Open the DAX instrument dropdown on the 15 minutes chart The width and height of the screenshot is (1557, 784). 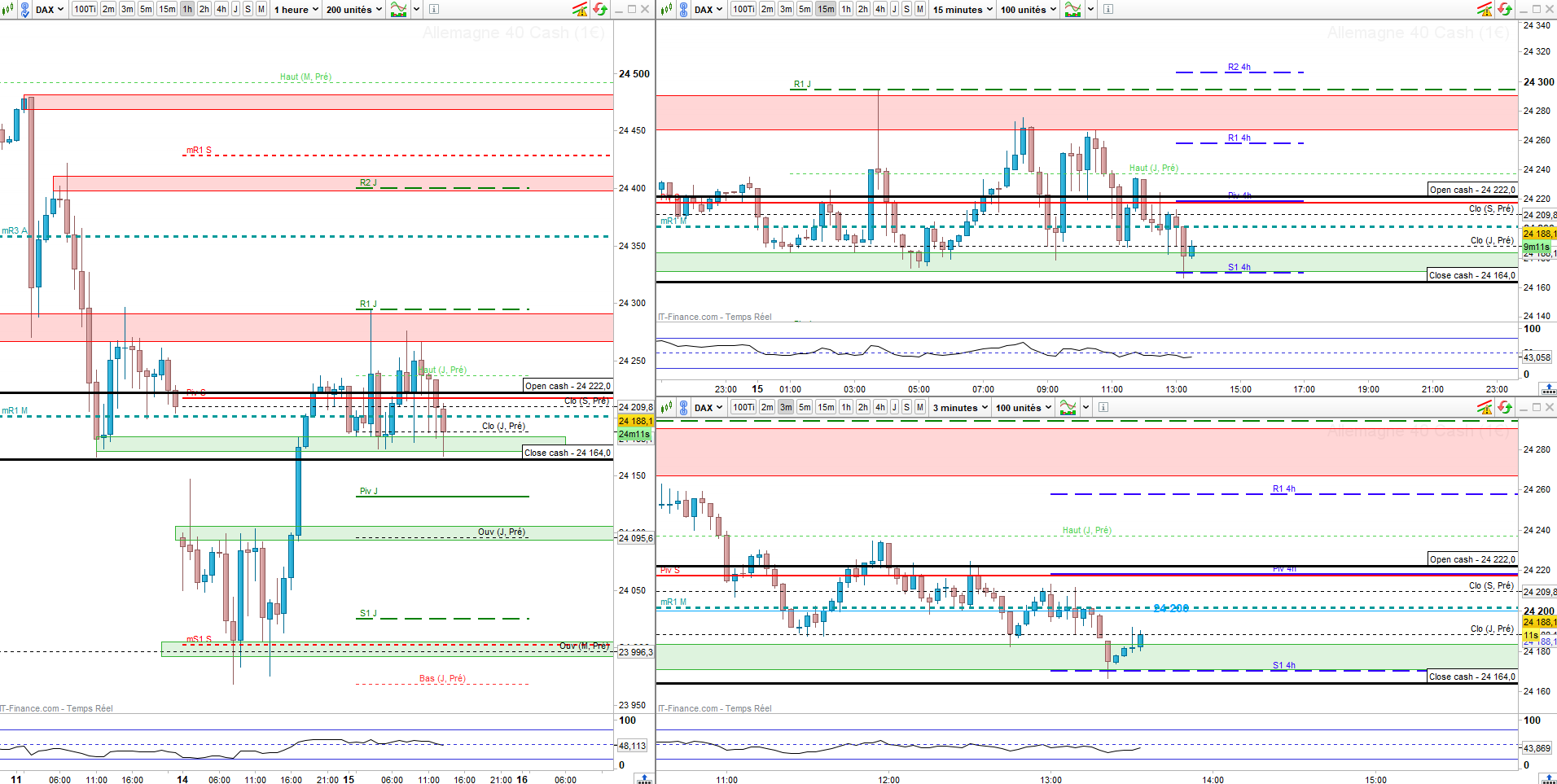coord(708,10)
